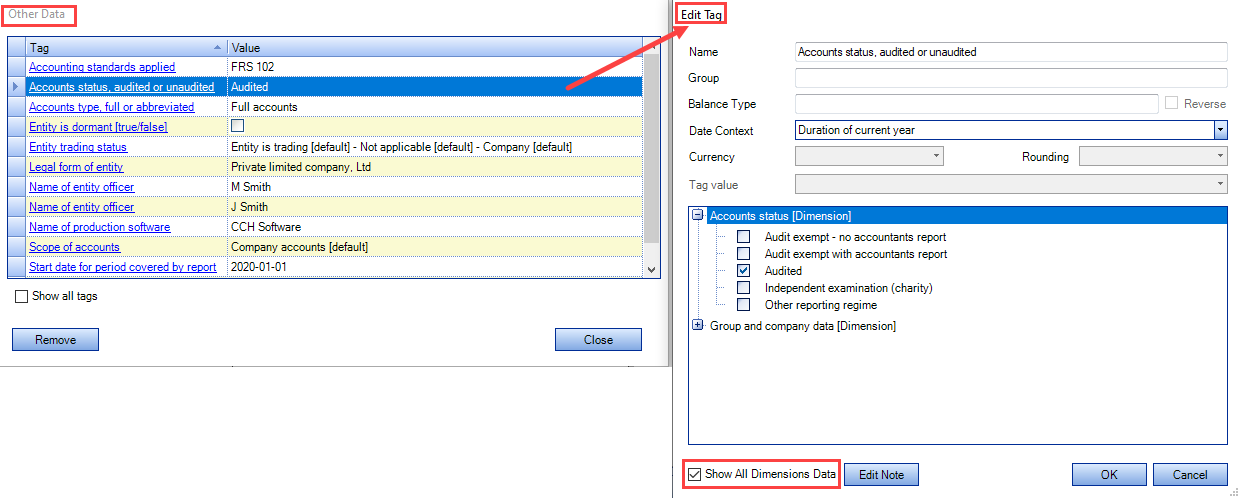Open 'Legal form of entity' tag link
The image size is (1239, 498).
76,167
